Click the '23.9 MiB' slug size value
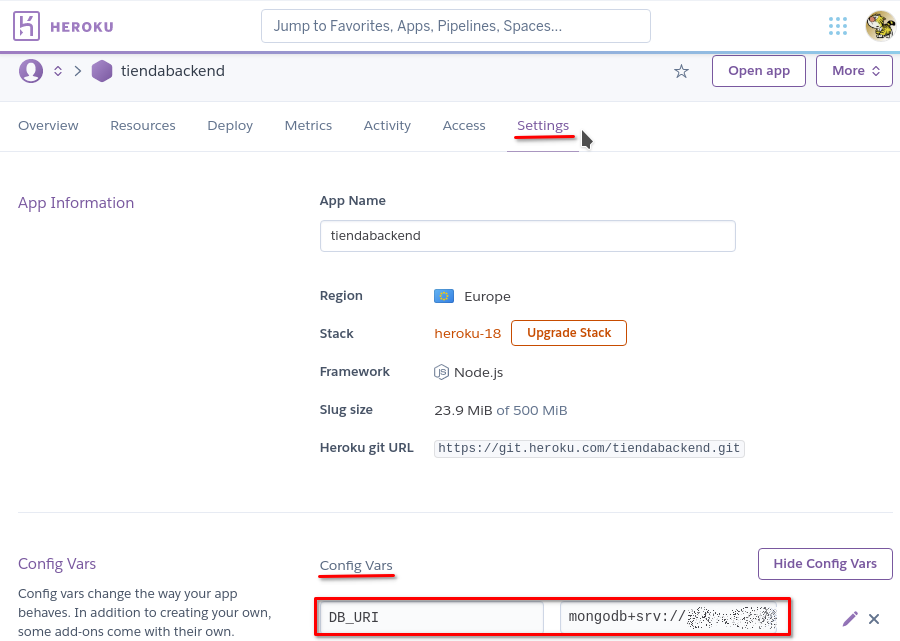The width and height of the screenshot is (900, 641). pyautogui.click(x=463, y=410)
